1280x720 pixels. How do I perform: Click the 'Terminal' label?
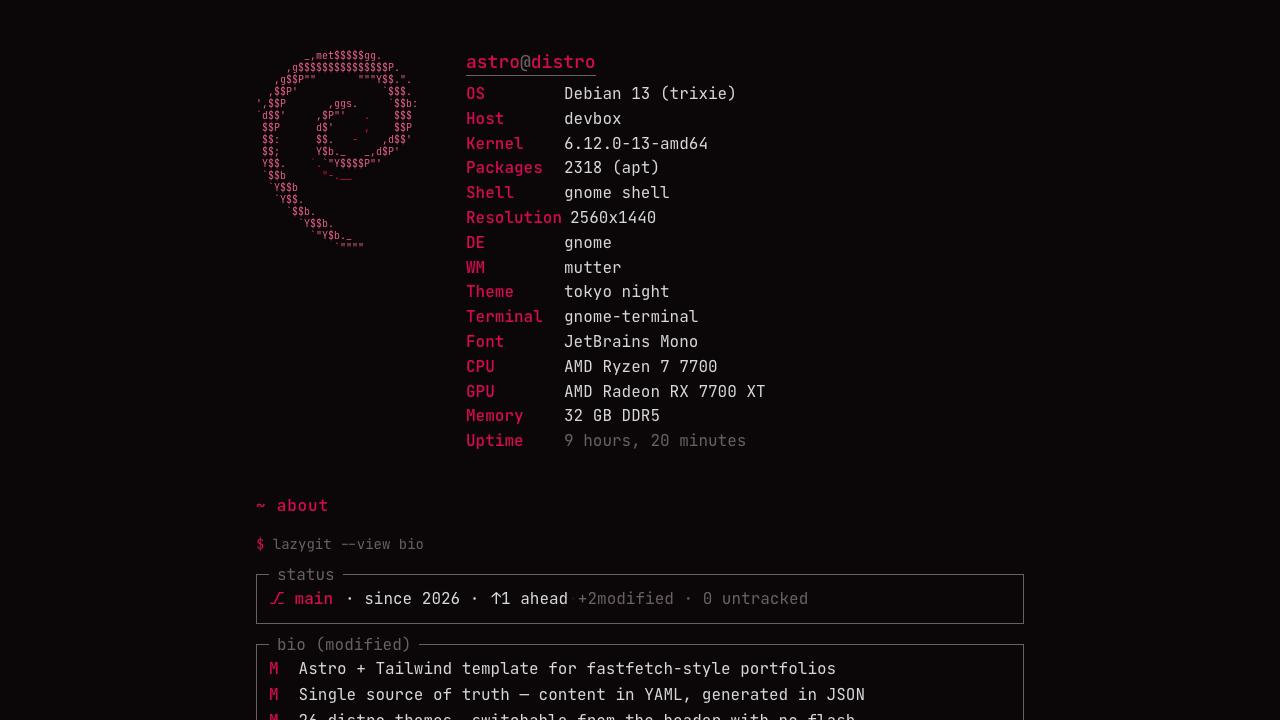point(504,317)
